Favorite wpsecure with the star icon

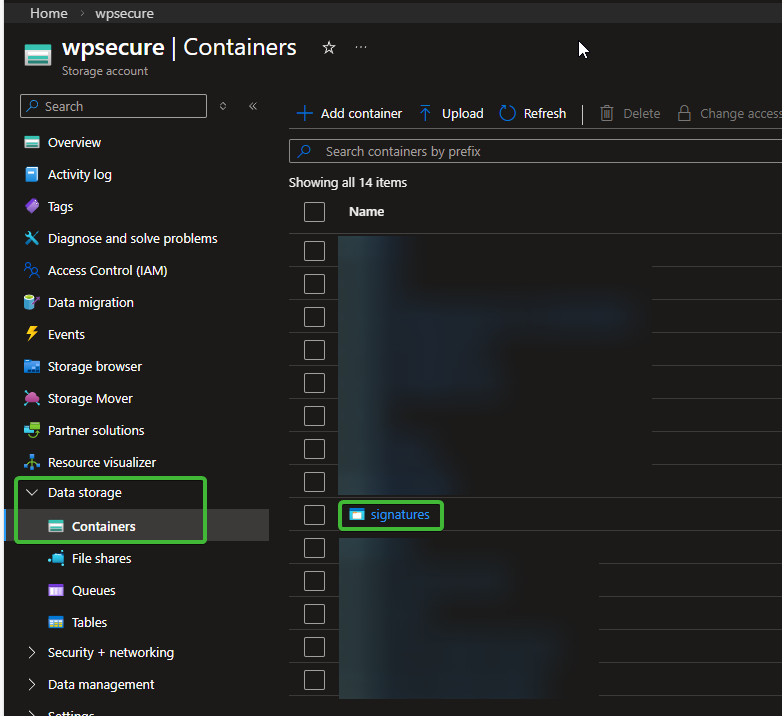329,48
